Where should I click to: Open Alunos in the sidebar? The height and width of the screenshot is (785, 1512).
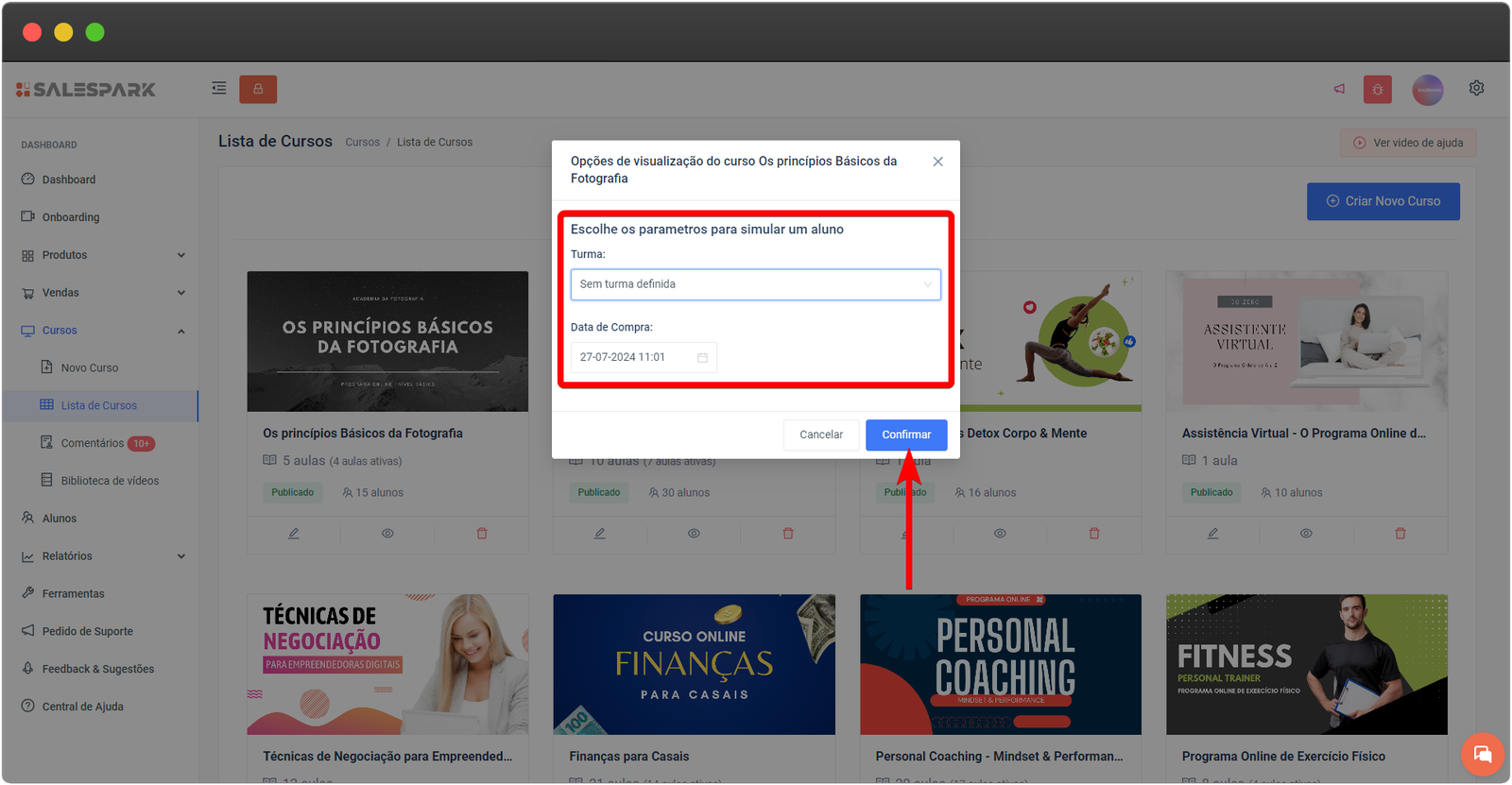59,519
